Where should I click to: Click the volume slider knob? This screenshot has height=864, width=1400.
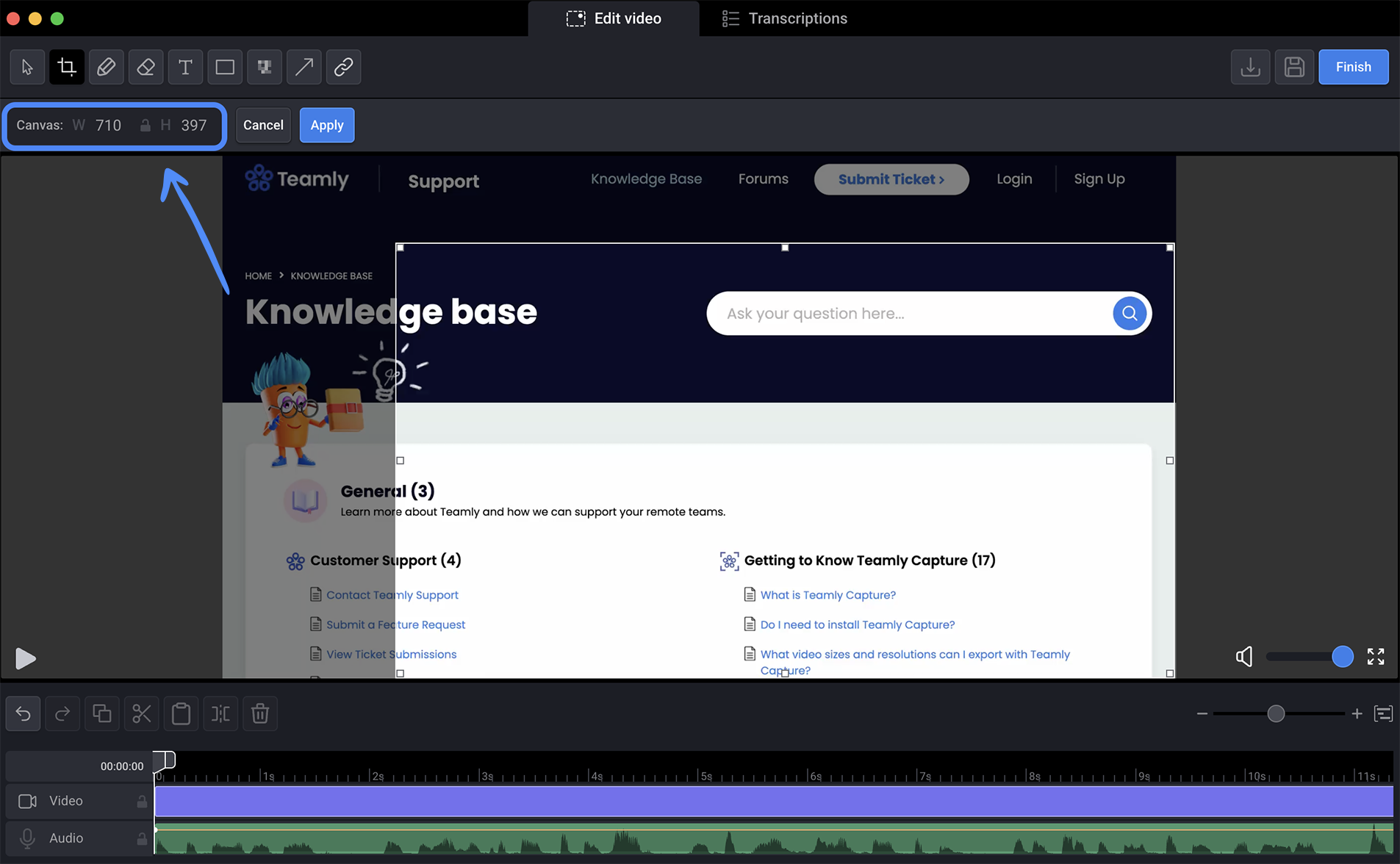(x=1342, y=656)
